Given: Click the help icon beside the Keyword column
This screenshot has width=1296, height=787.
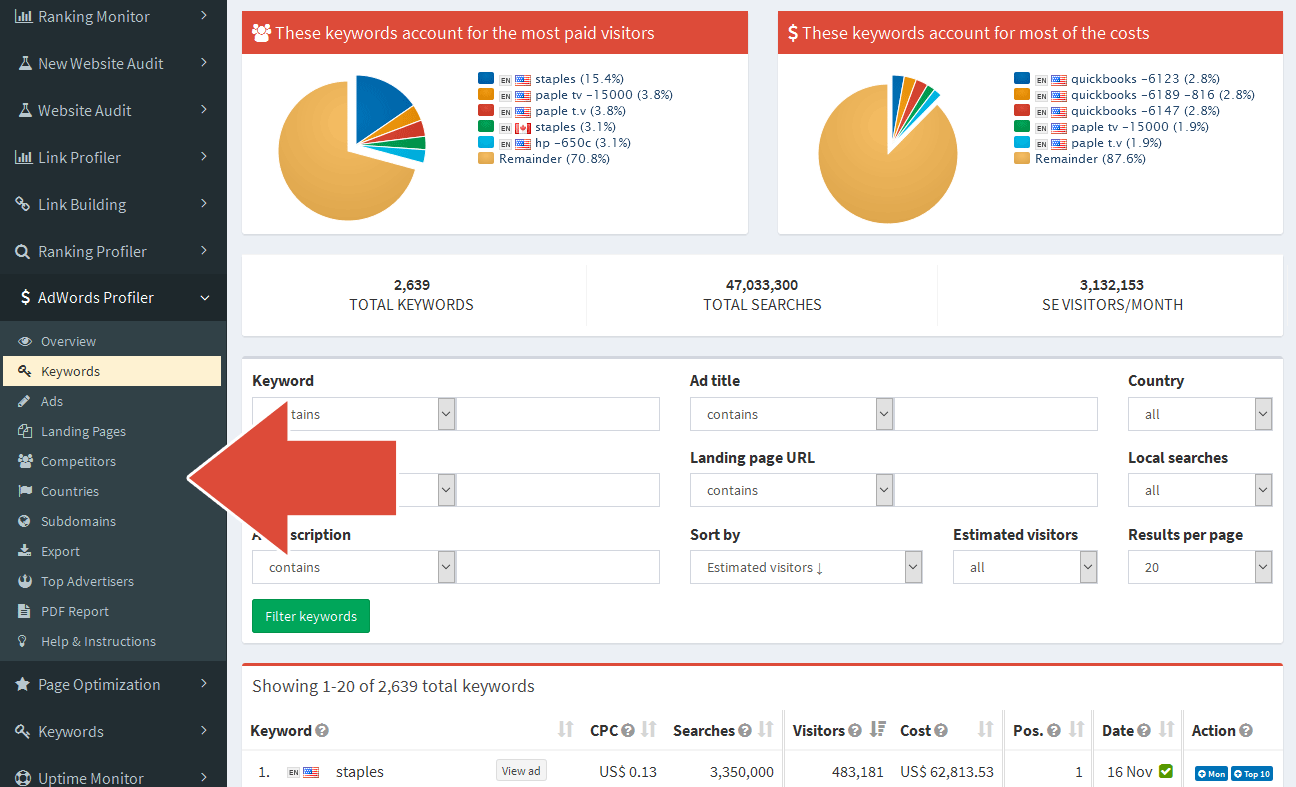Looking at the screenshot, I should (320, 730).
